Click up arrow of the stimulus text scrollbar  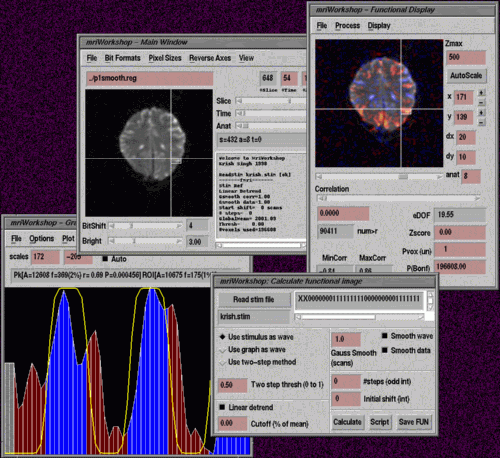(430, 295)
